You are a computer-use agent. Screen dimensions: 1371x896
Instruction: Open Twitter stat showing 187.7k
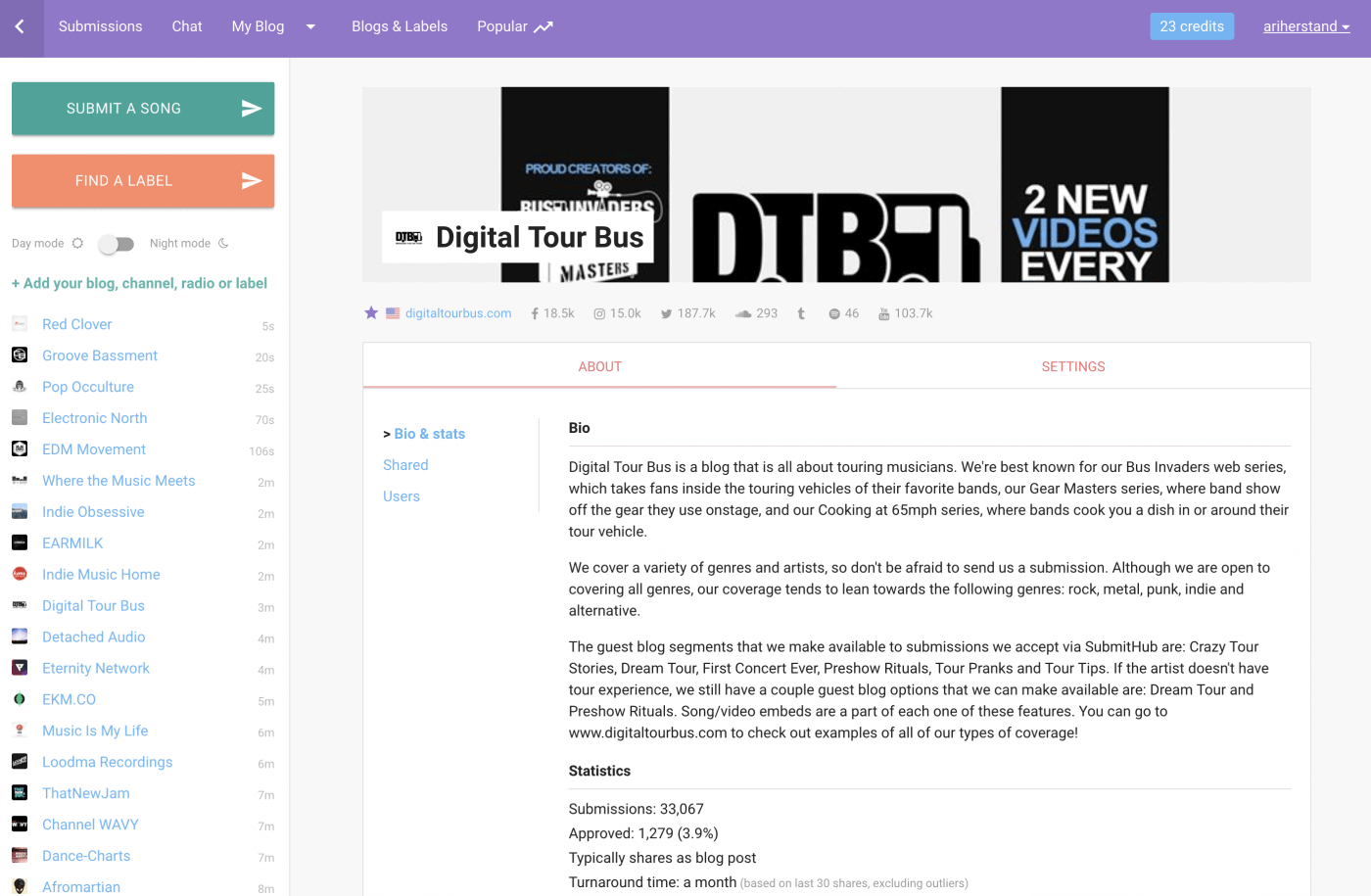coord(687,313)
